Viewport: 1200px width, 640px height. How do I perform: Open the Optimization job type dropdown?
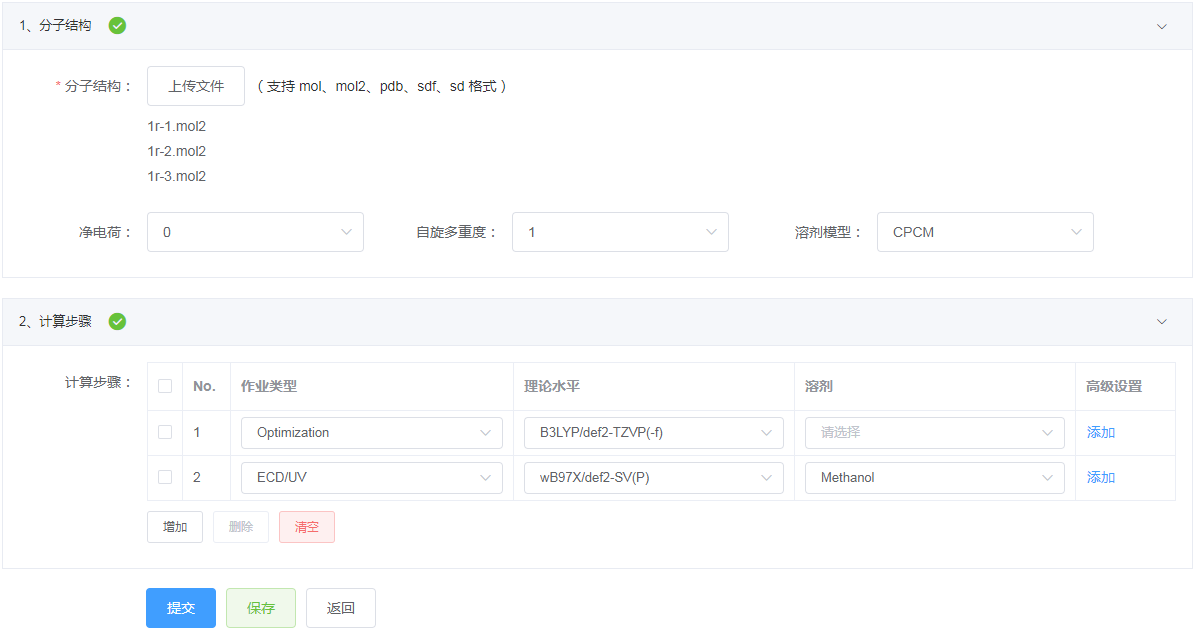372,433
